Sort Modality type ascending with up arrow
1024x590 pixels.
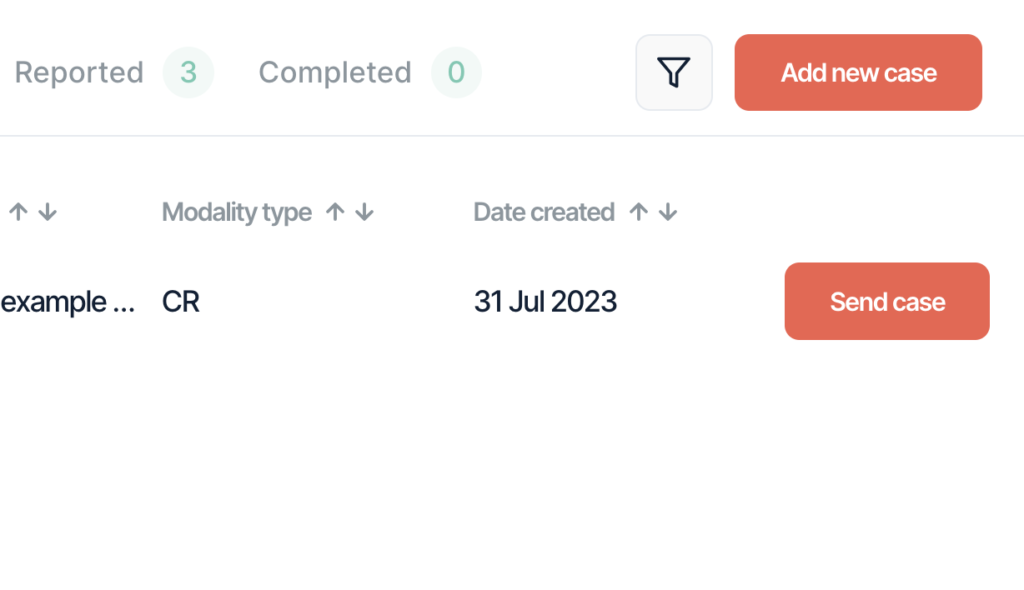tap(335, 212)
